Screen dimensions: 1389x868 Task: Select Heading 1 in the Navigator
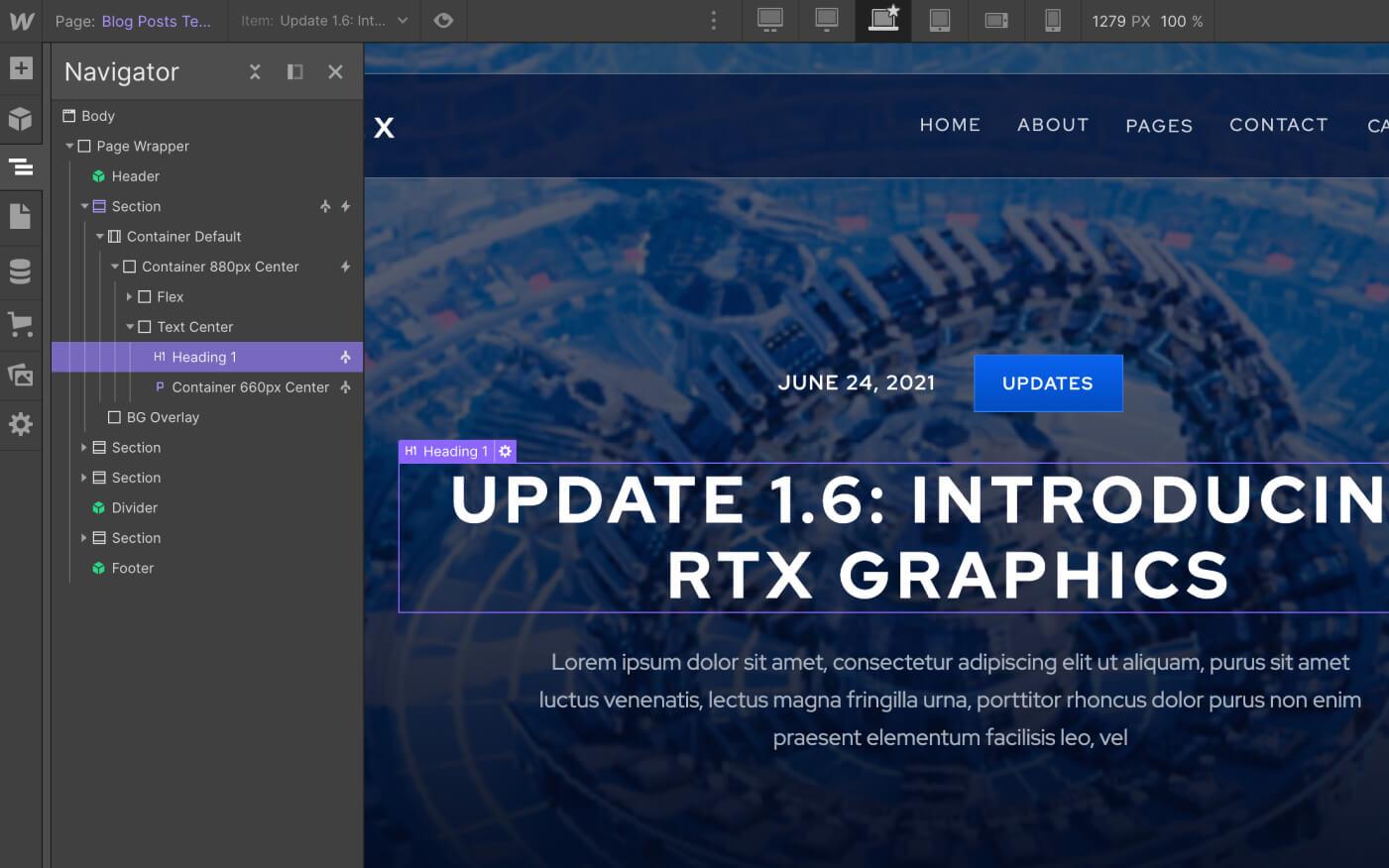207,357
